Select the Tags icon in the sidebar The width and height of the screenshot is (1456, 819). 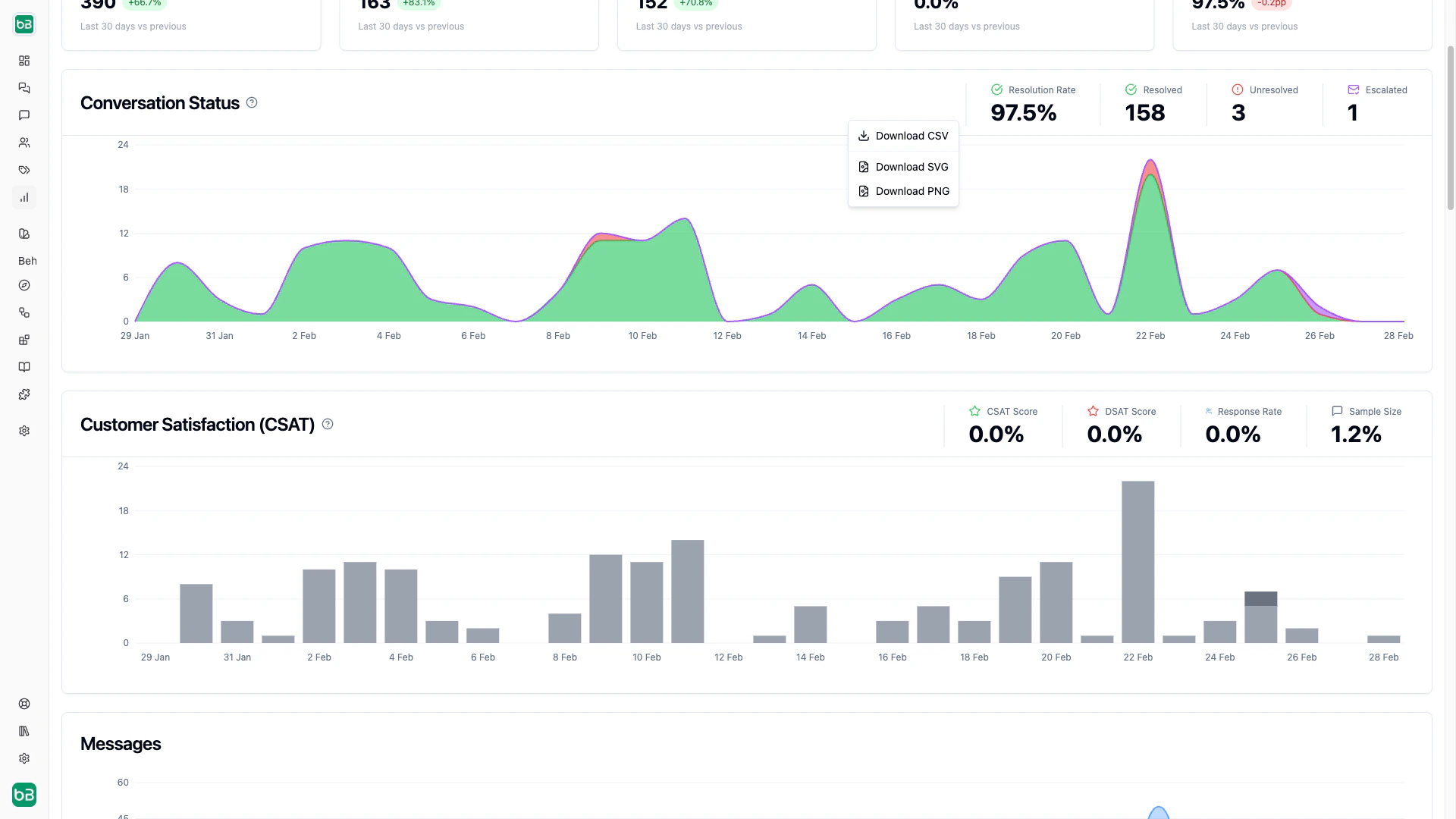coord(24,170)
